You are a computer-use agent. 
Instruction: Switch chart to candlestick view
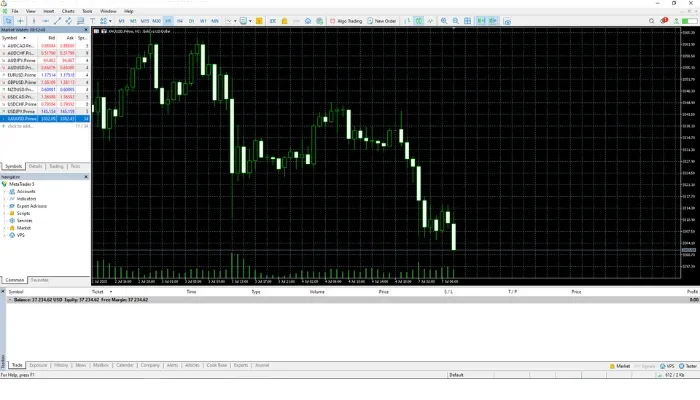(x=418, y=20)
